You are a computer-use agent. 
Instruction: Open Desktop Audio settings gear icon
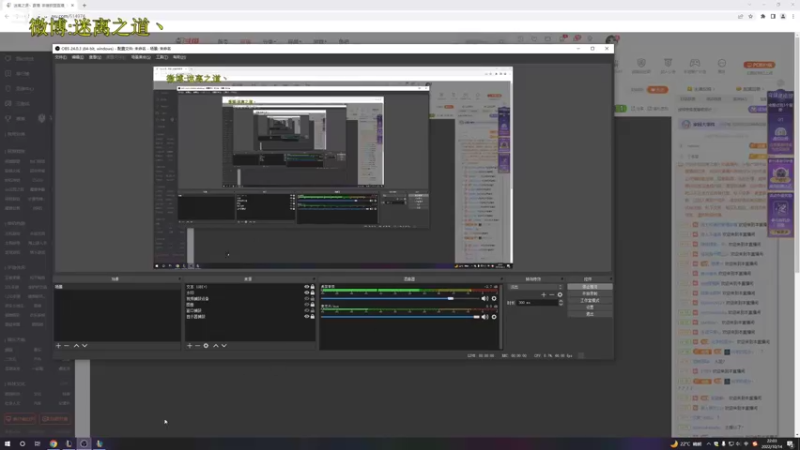[x=494, y=298]
